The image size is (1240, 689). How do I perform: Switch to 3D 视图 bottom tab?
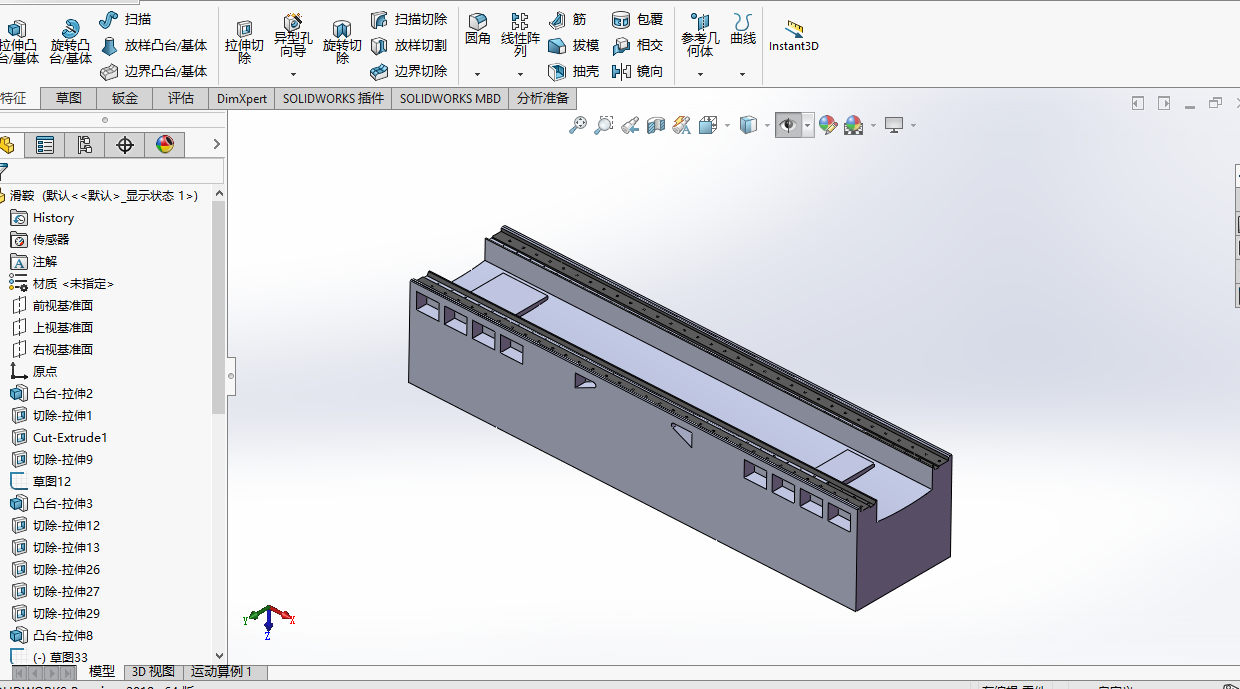[153, 672]
